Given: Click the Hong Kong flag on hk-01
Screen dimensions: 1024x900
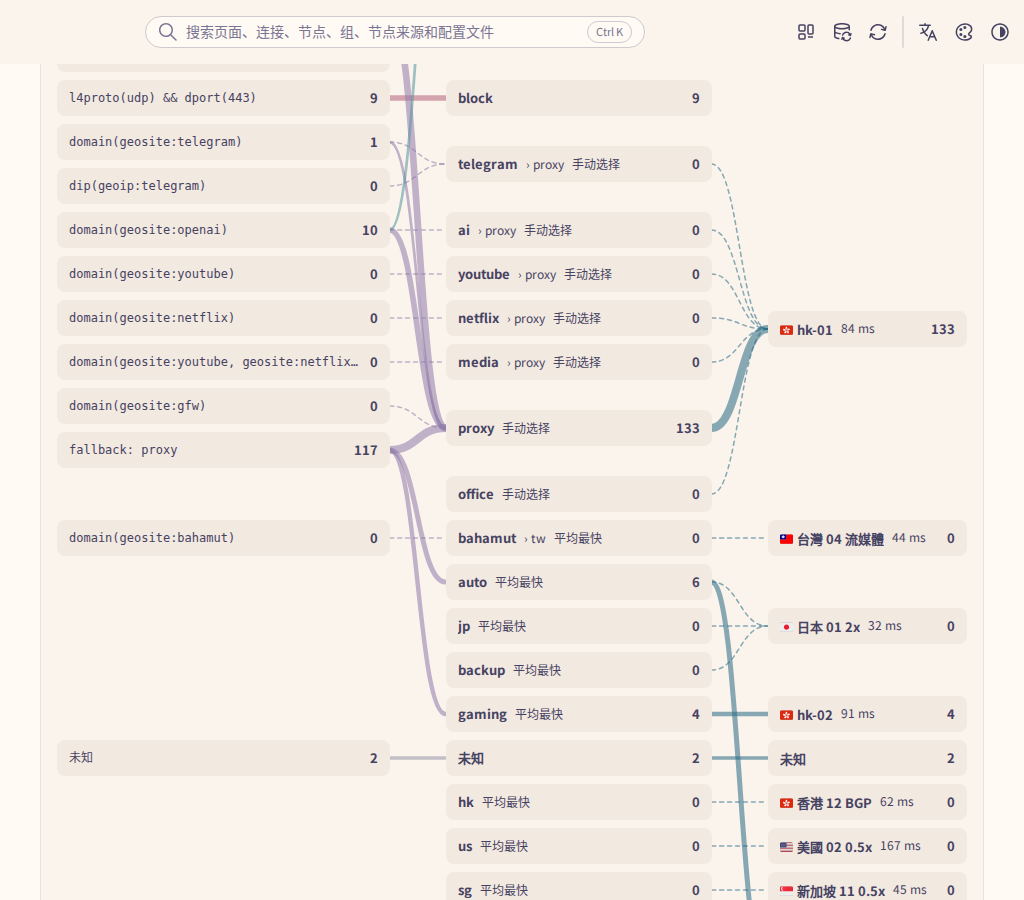Looking at the screenshot, I should (786, 330).
